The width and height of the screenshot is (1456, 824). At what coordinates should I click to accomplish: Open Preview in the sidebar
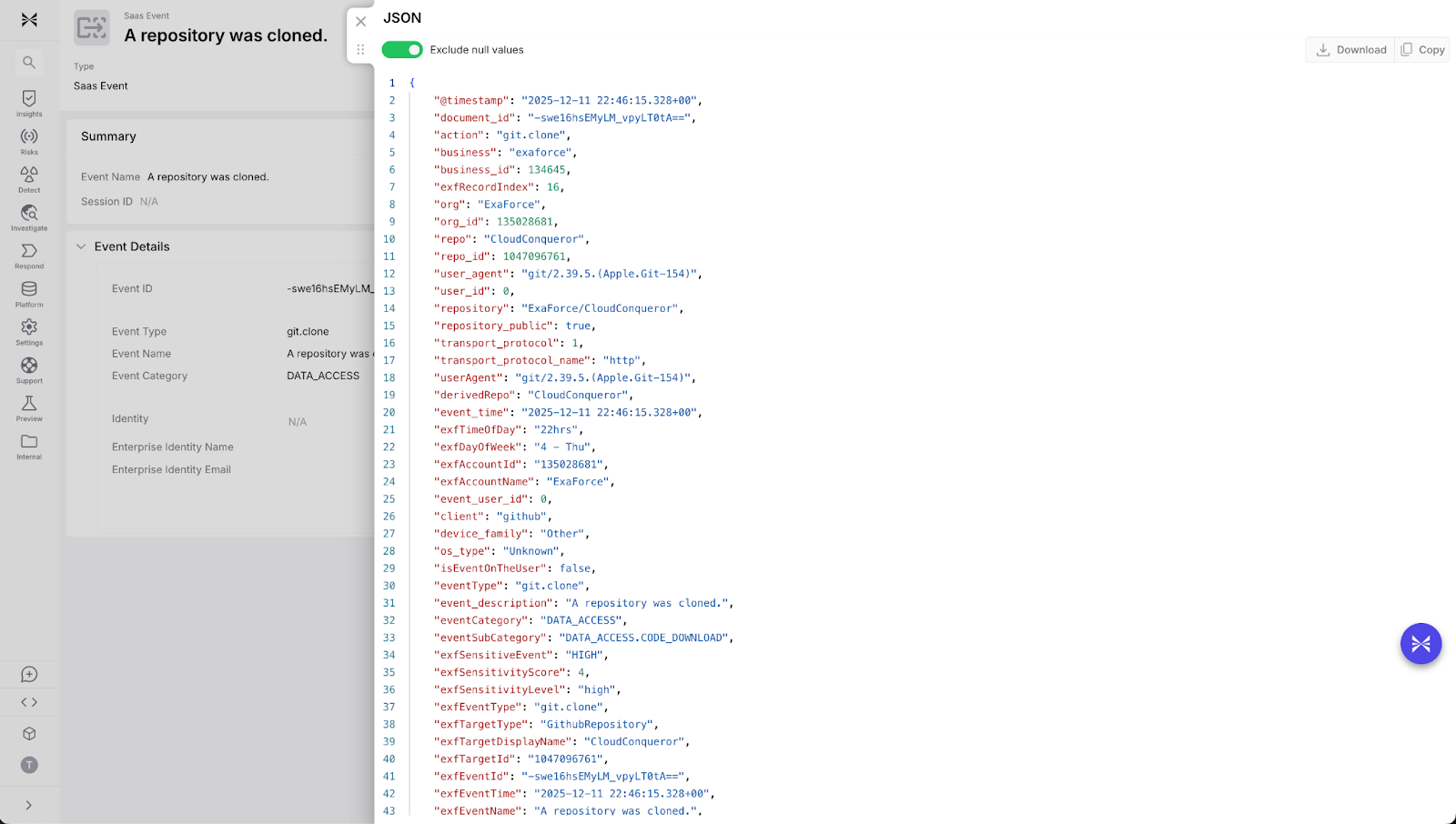coord(29,409)
